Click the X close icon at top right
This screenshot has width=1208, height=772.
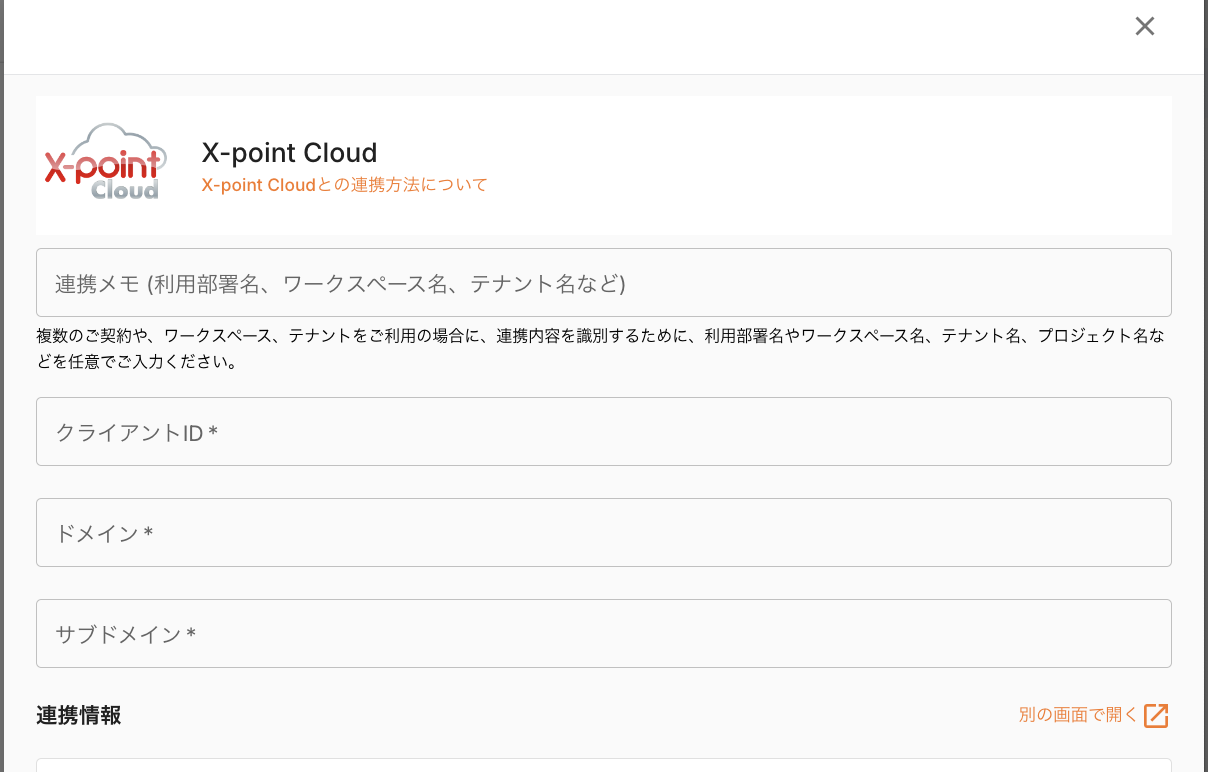(1144, 26)
